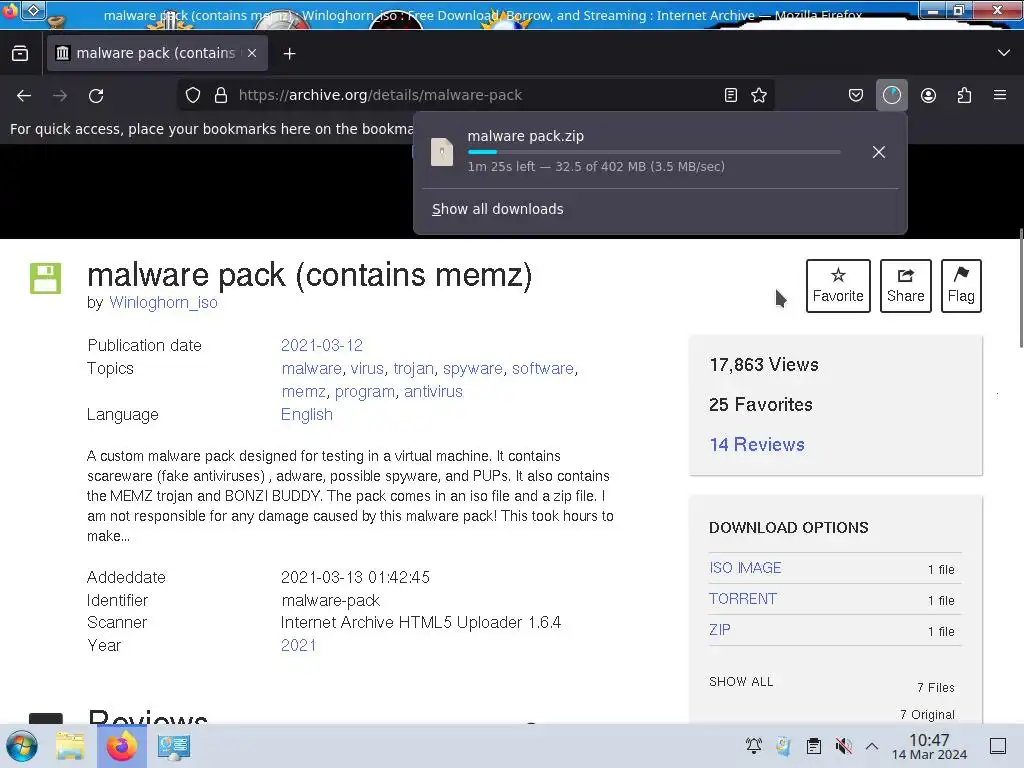Go forward with the forward arrow
Viewport: 1024px width, 768px height.
60,95
